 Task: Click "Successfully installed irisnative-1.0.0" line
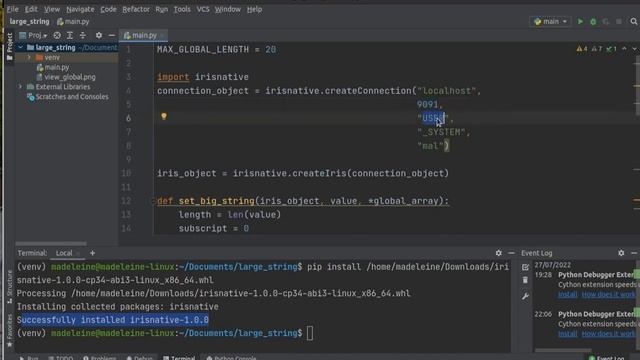pos(113,320)
